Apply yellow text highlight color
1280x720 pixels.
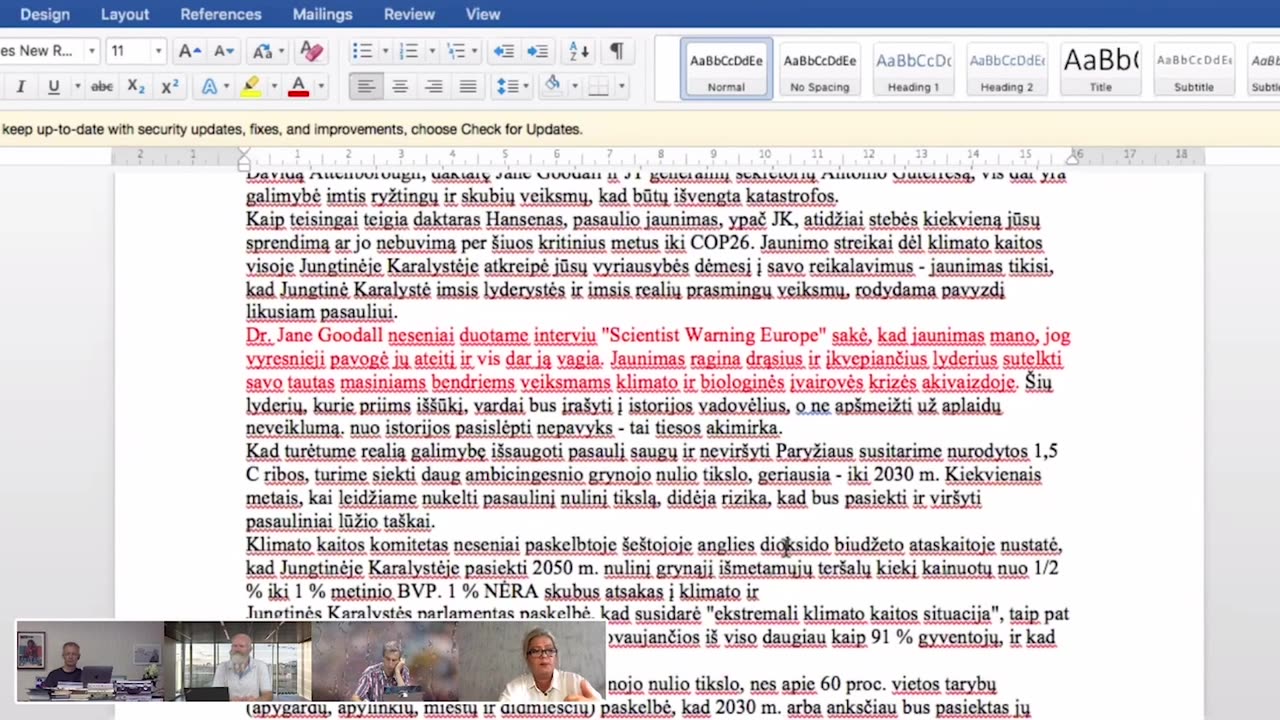click(250, 87)
